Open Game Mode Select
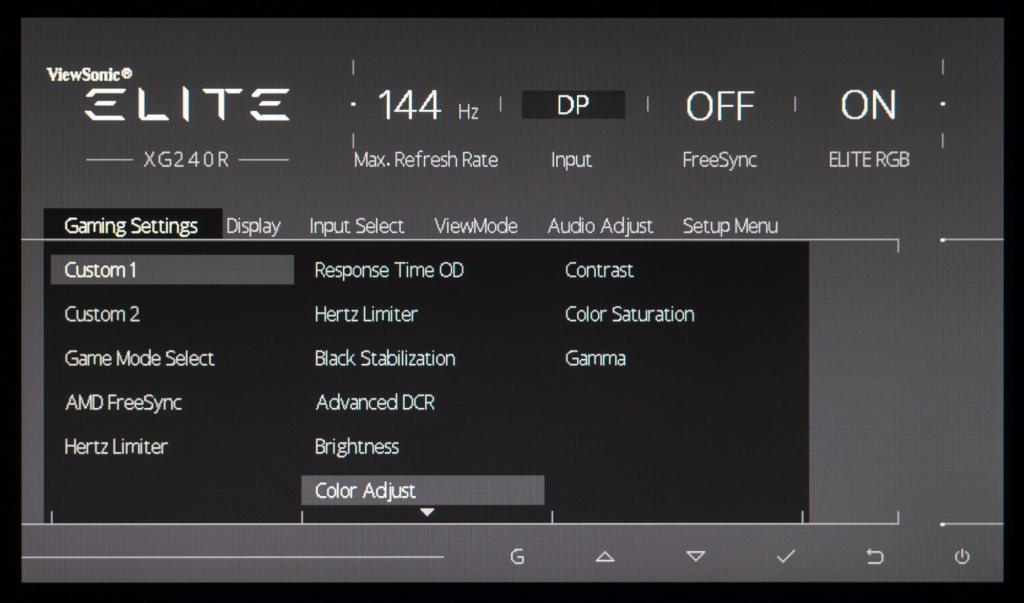1024x603 pixels. pos(139,358)
